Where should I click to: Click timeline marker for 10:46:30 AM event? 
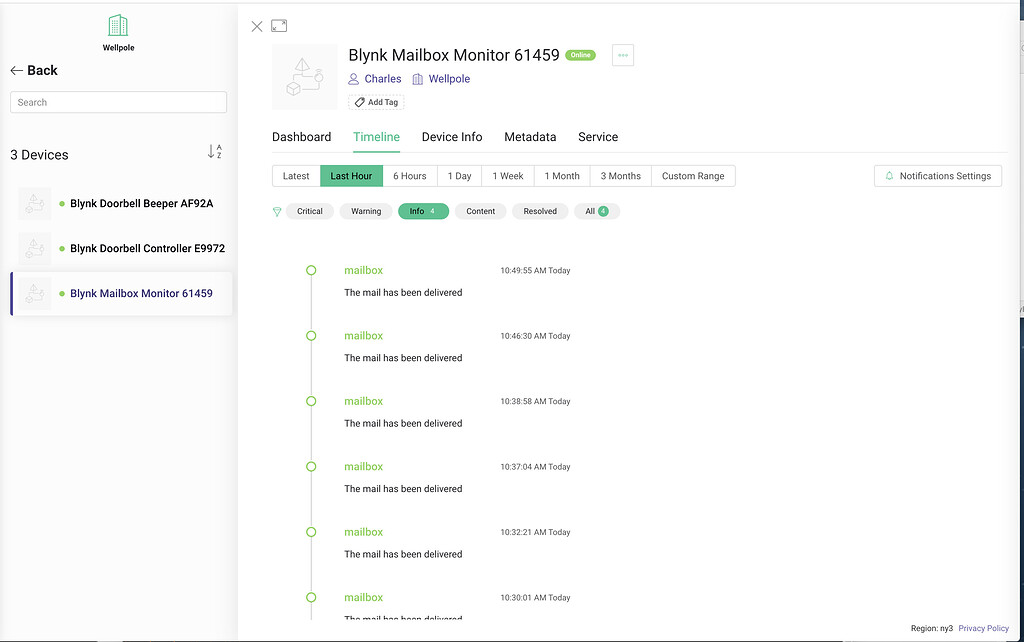click(311, 336)
